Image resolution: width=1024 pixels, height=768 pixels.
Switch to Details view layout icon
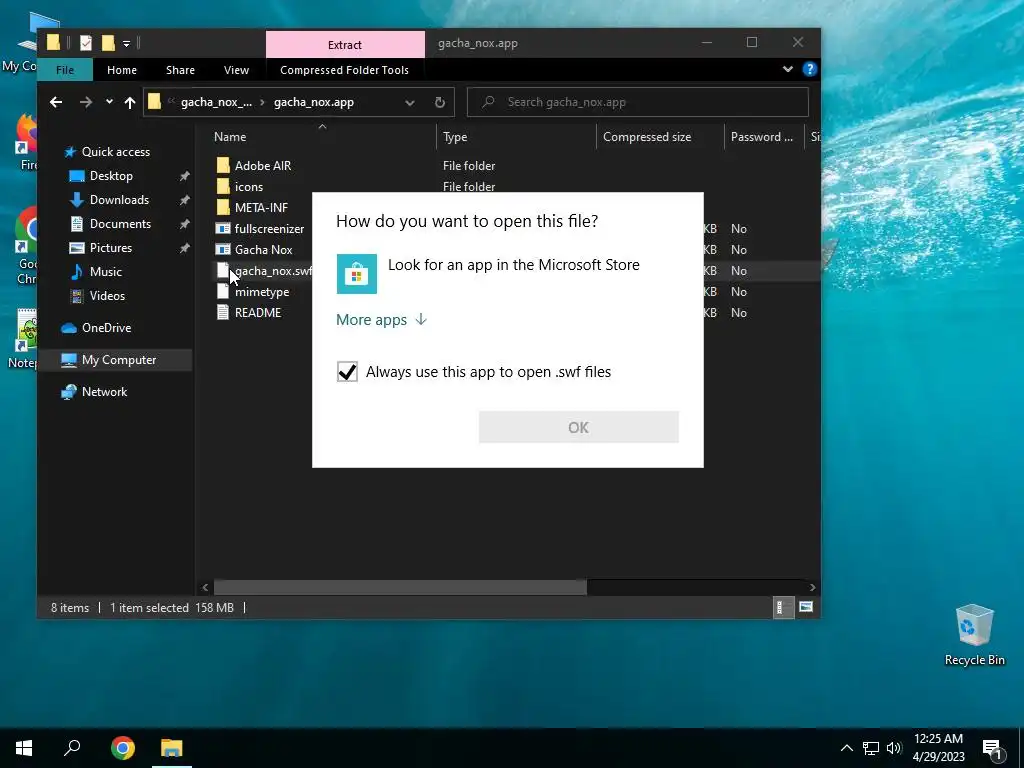pos(782,607)
